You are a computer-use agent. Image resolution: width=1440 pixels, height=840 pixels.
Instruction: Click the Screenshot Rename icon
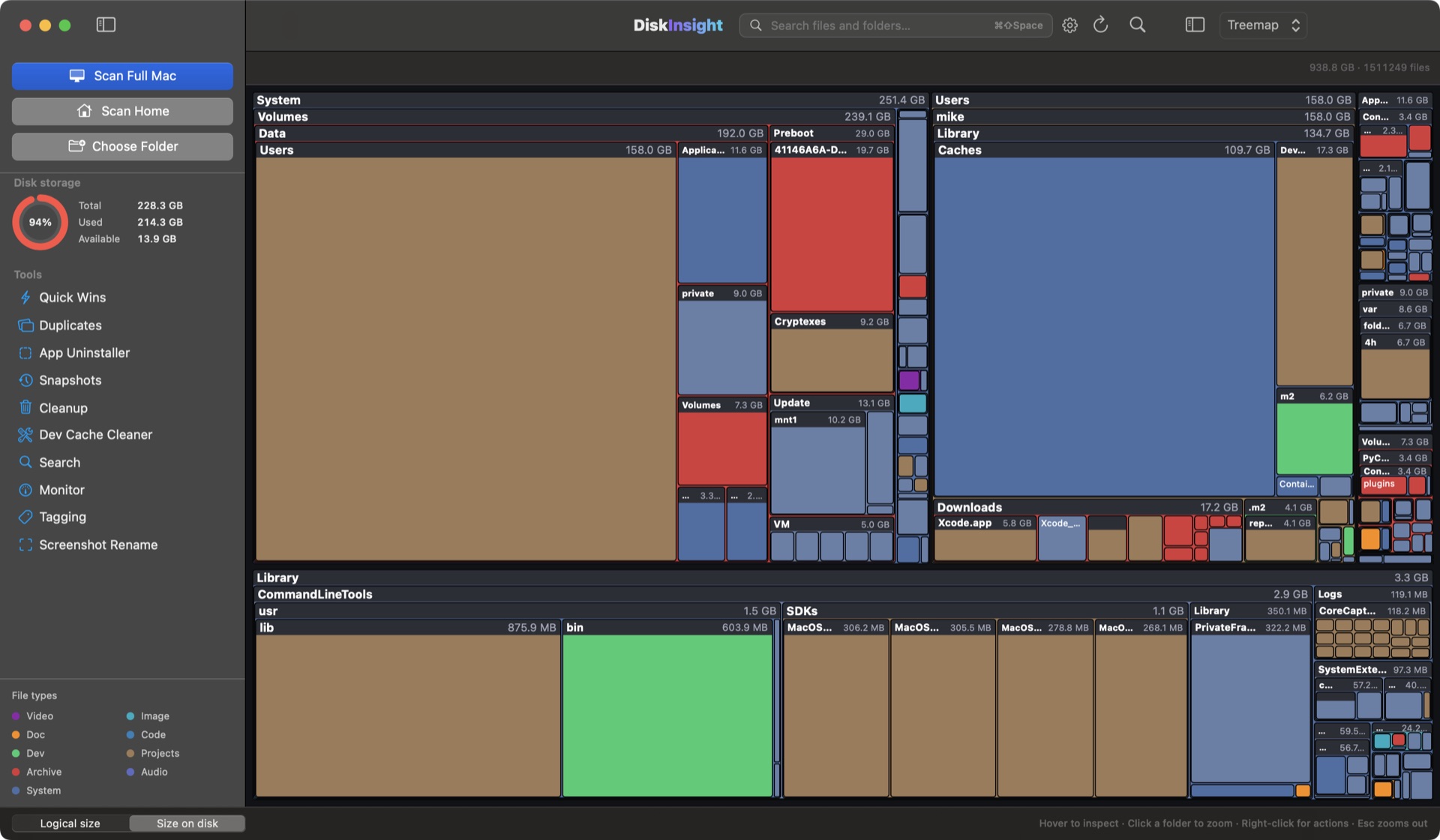tap(25, 545)
